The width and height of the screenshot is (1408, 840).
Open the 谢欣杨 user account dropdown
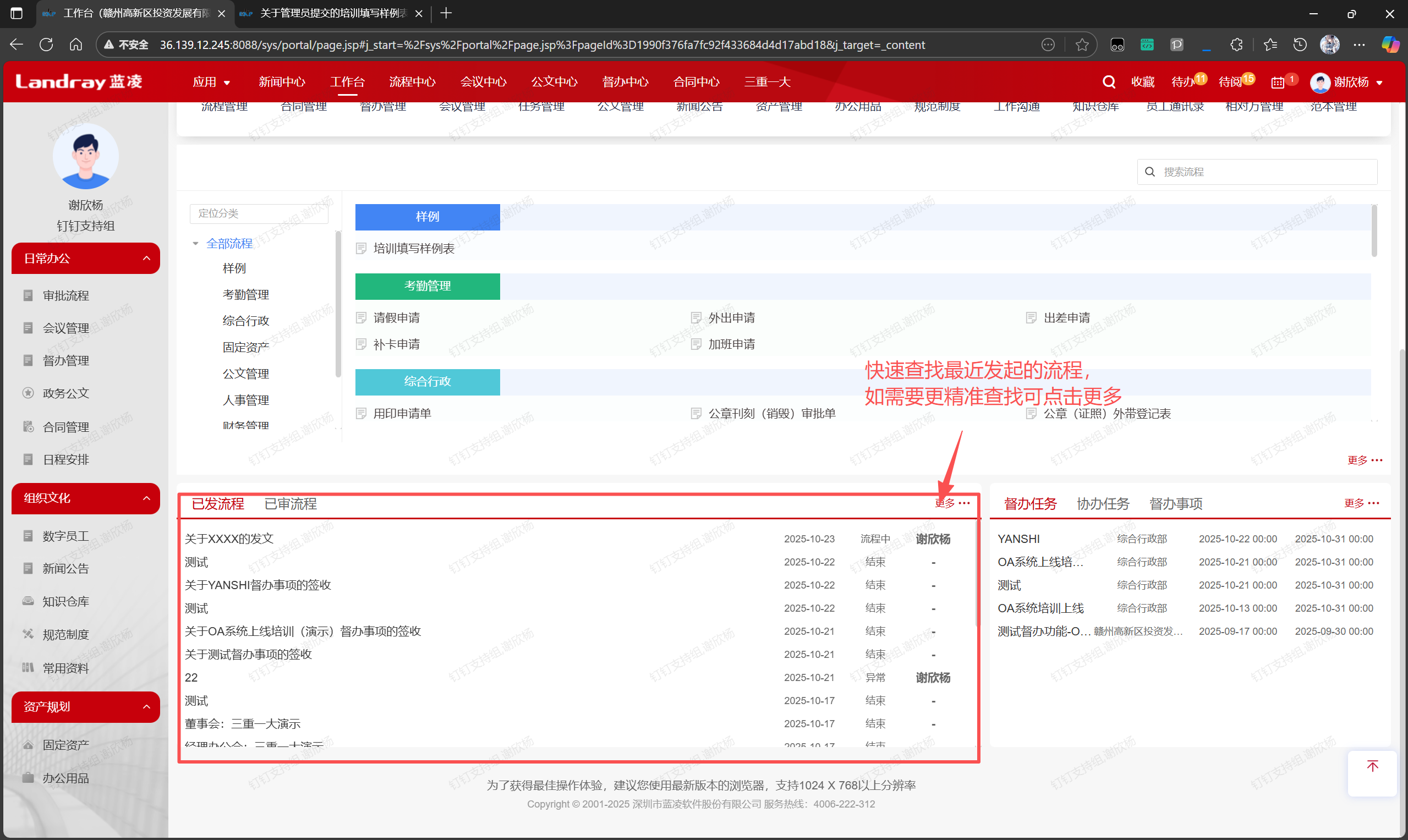click(1350, 83)
